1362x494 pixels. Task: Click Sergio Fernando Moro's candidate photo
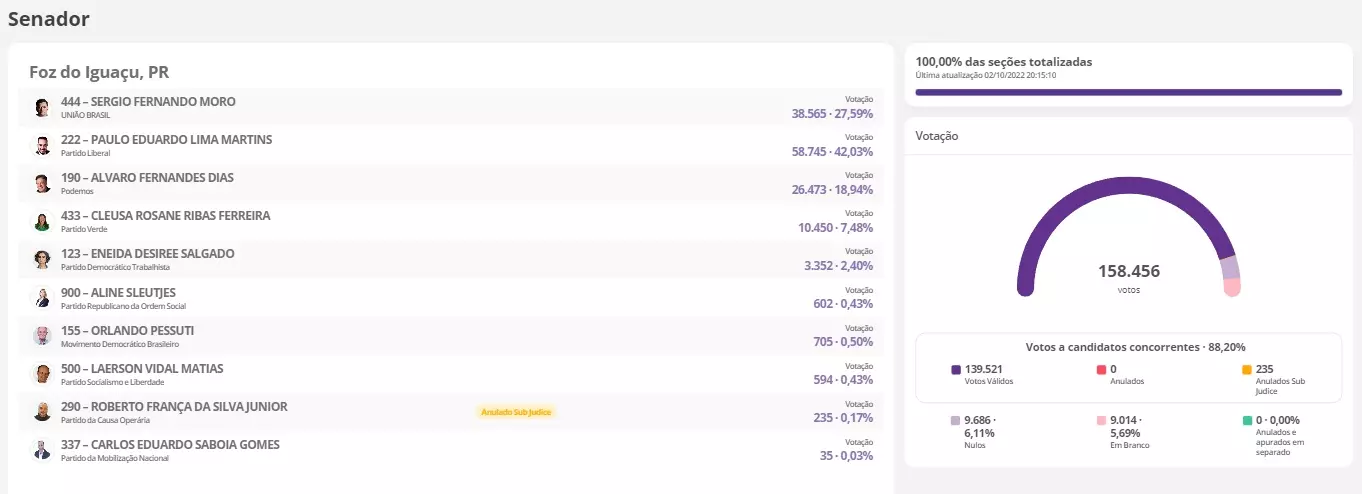[x=42, y=107]
